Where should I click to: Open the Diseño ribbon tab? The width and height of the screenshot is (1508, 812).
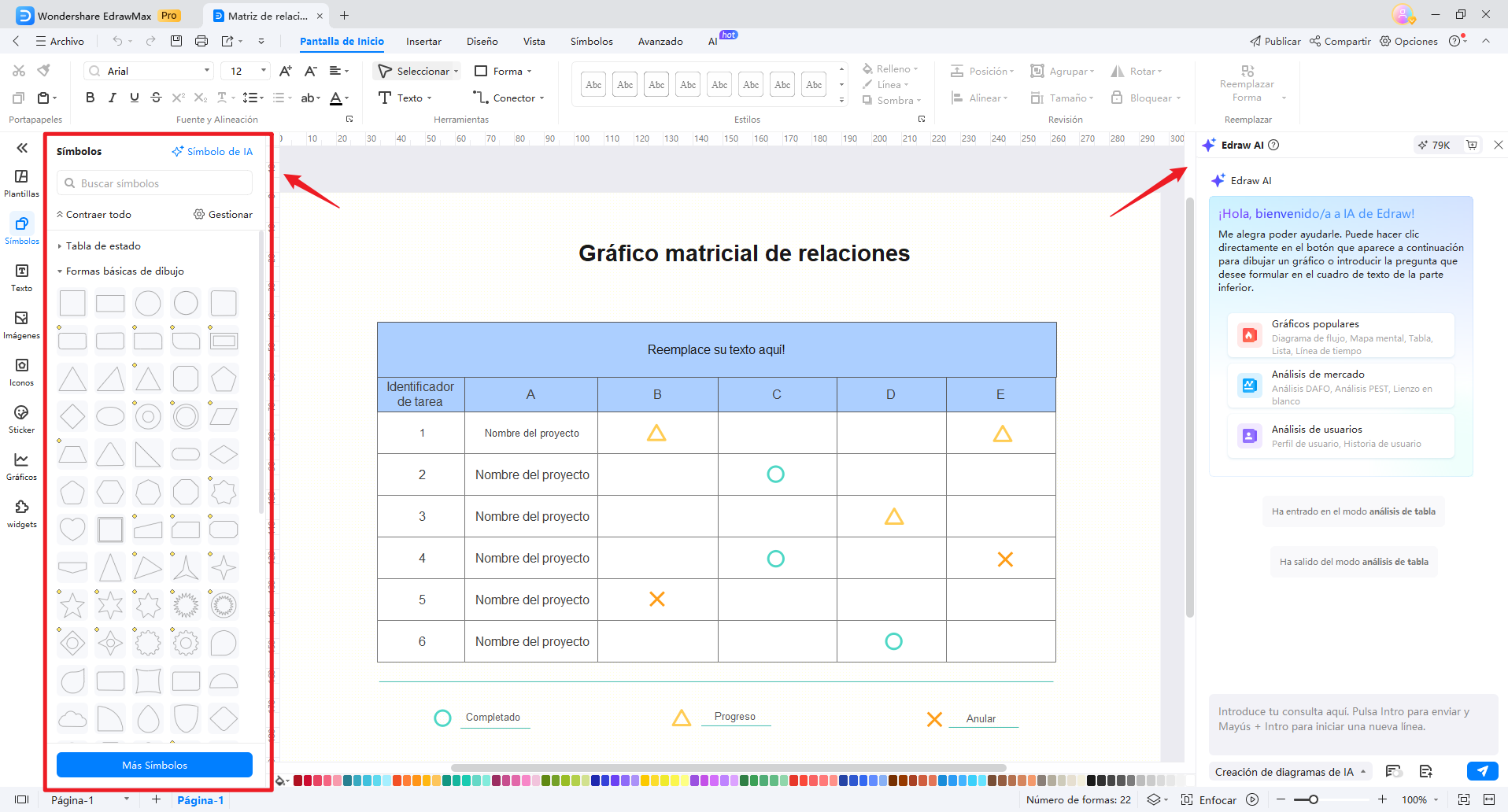click(x=482, y=41)
